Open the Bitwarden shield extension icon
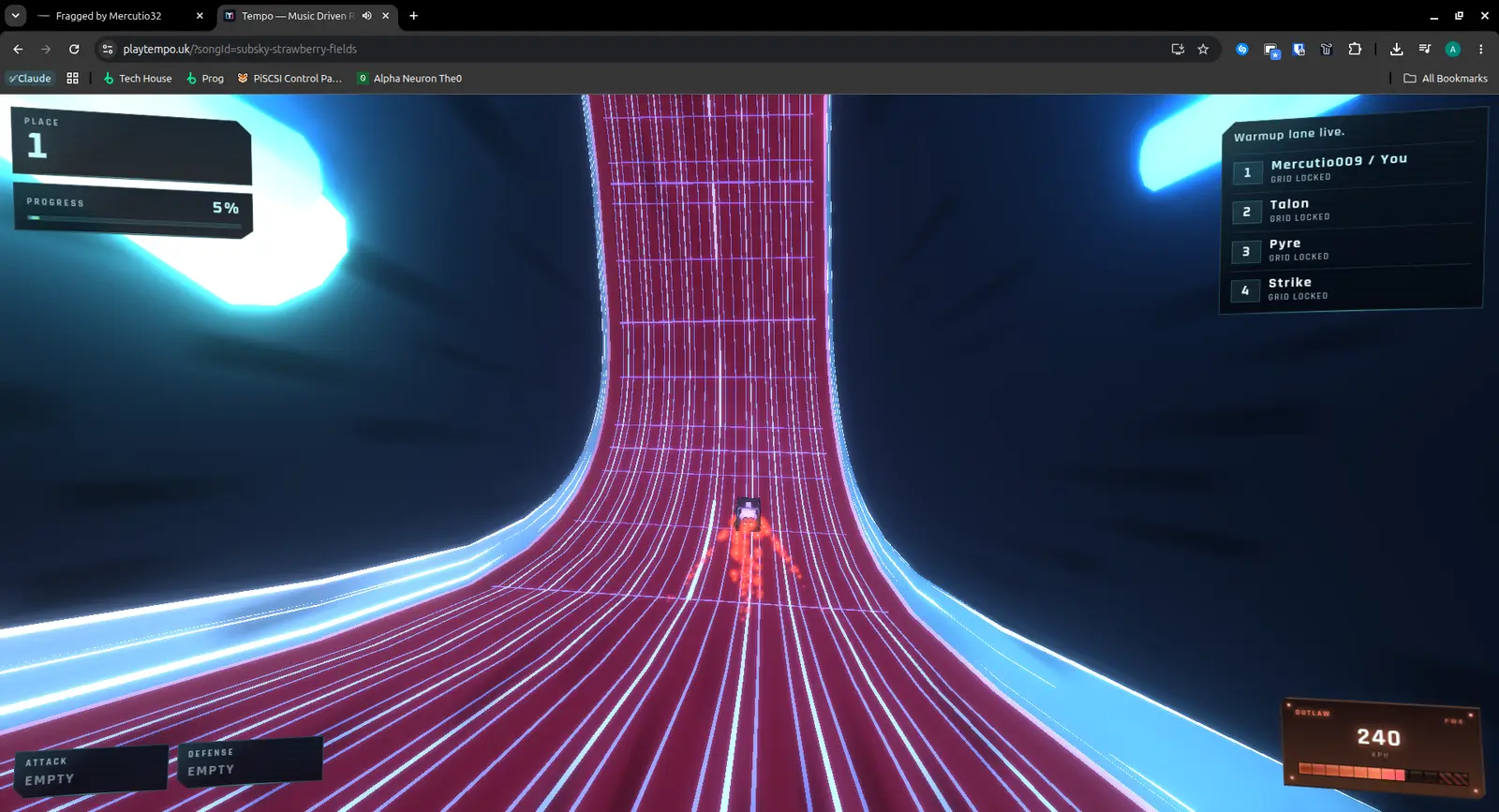 click(x=1299, y=49)
